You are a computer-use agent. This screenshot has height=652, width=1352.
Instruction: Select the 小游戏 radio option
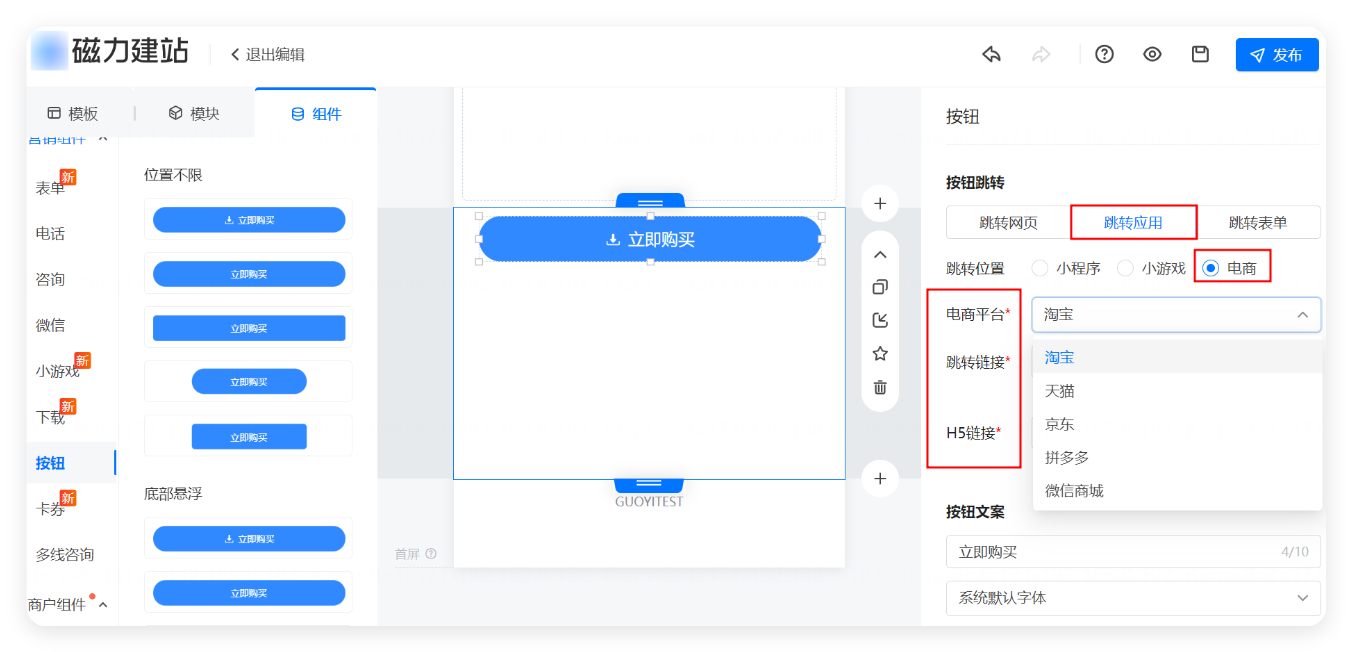tap(1126, 268)
